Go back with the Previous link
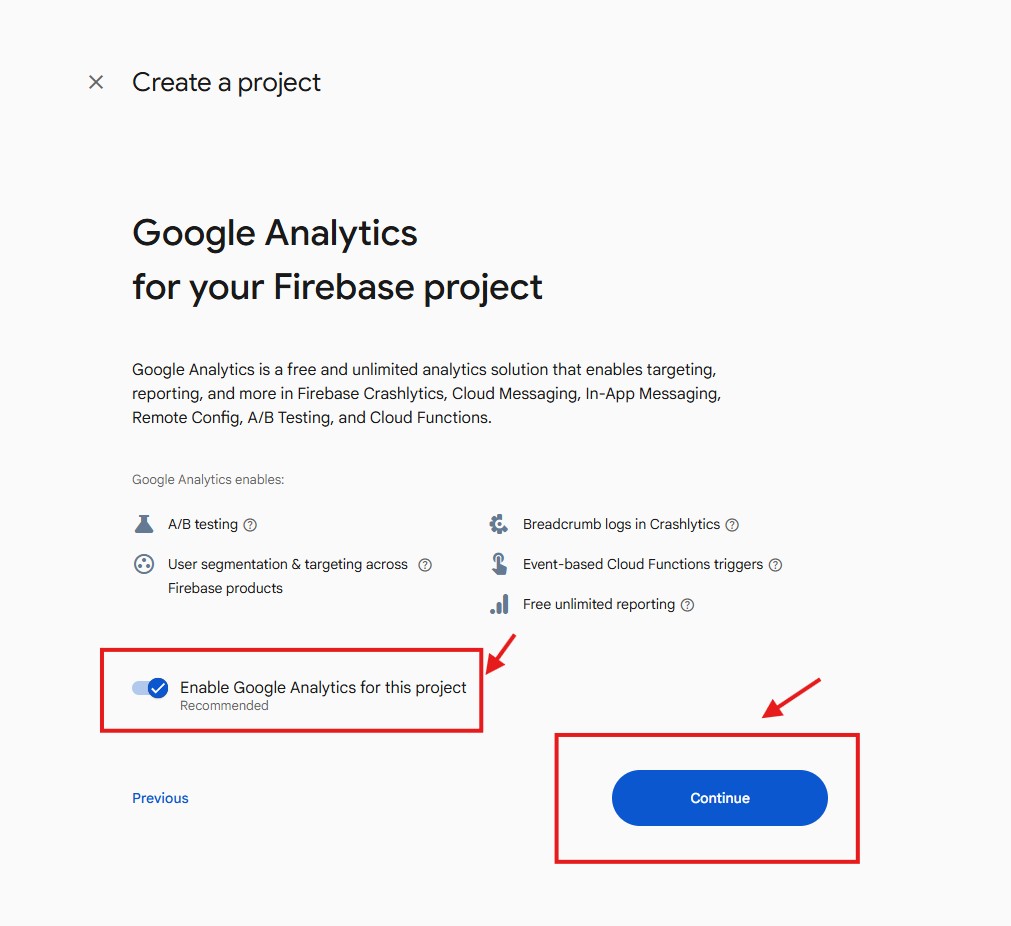 [x=160, y=798]
